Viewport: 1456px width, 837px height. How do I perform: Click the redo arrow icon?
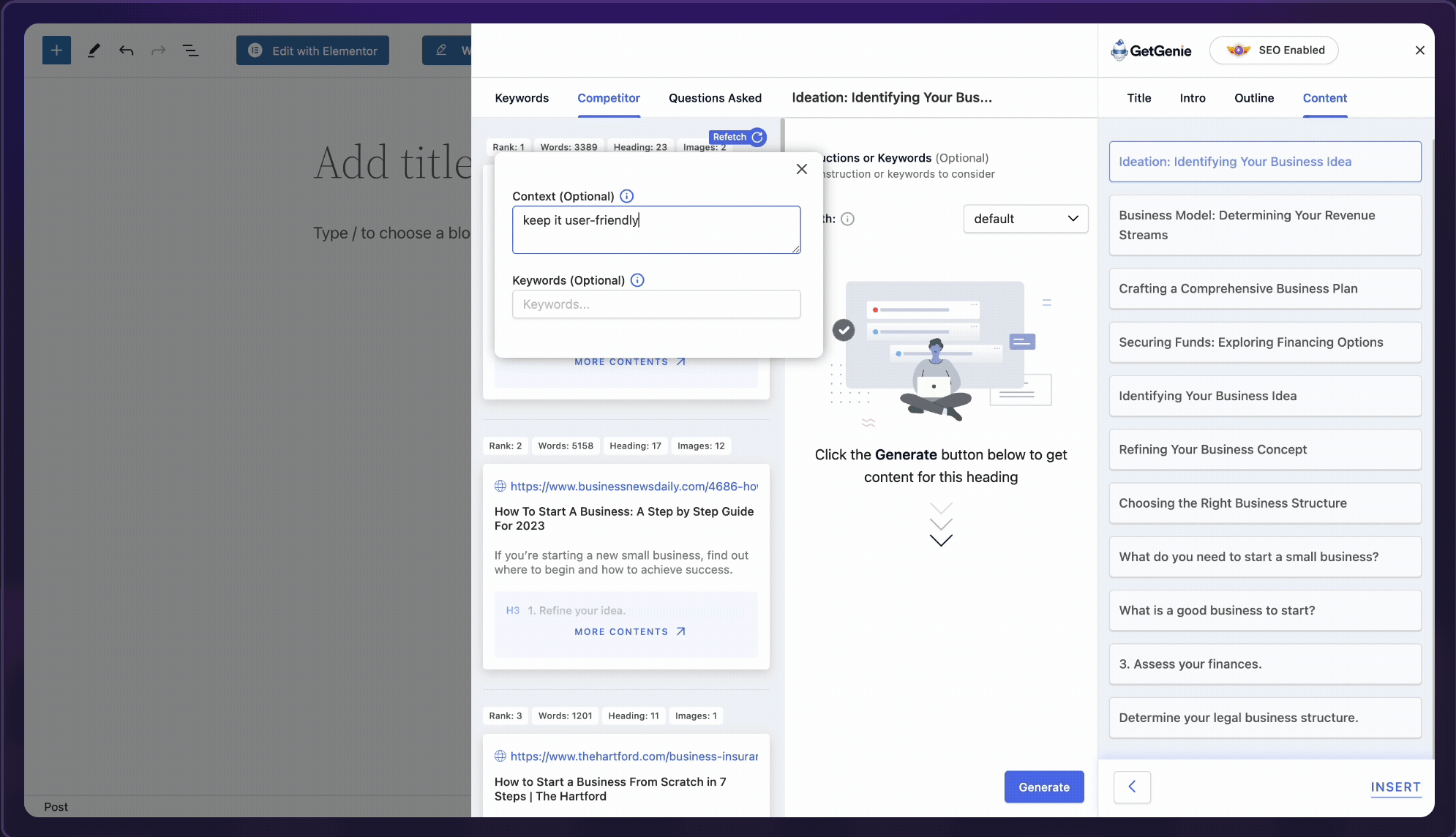pyautogui.click(x=157, y=50)
